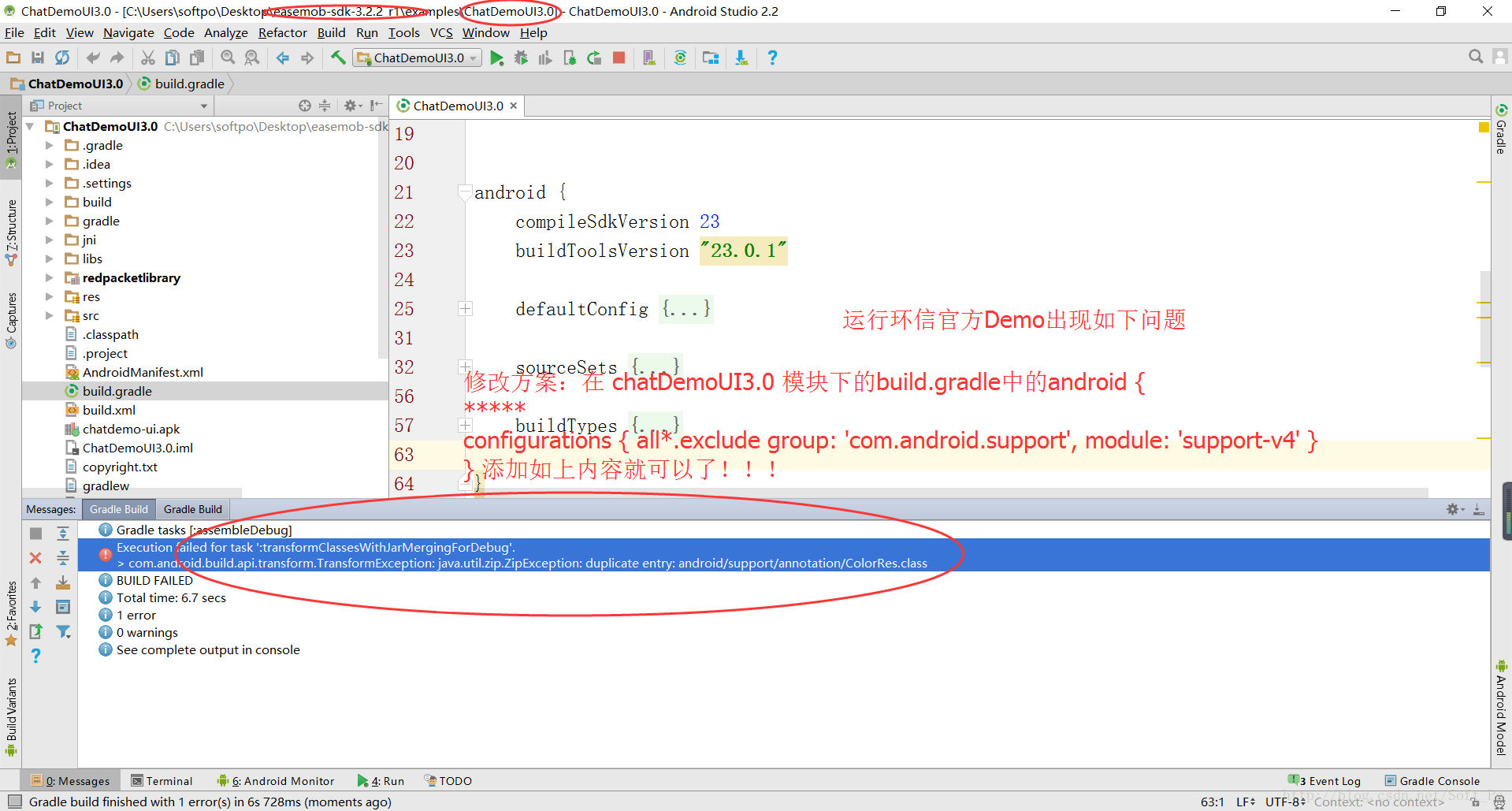The width and height of the screenshot is (1512, 811).
Task: Hide the Project panel with pin icon
Action: tap(376, 106)
